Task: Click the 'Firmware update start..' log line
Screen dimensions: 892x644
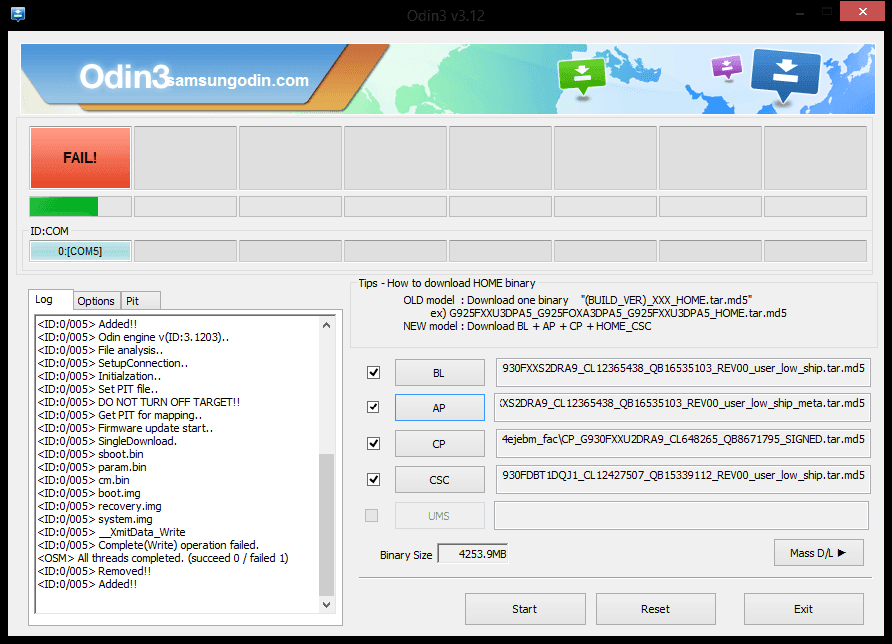Action: click(x=125, y=428)
